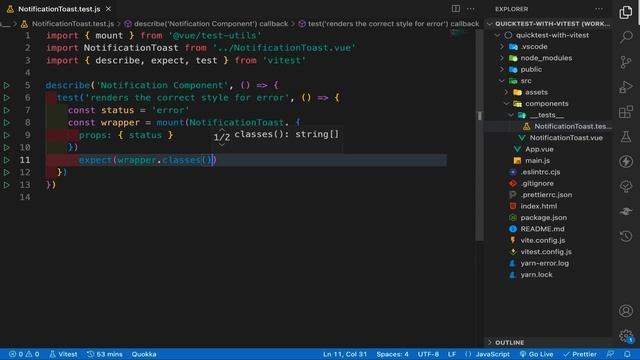Click Ln 11, Col 31 cursor position
Image resolution: width=640 pixels, height=360 pixels.
click(345, 354)
